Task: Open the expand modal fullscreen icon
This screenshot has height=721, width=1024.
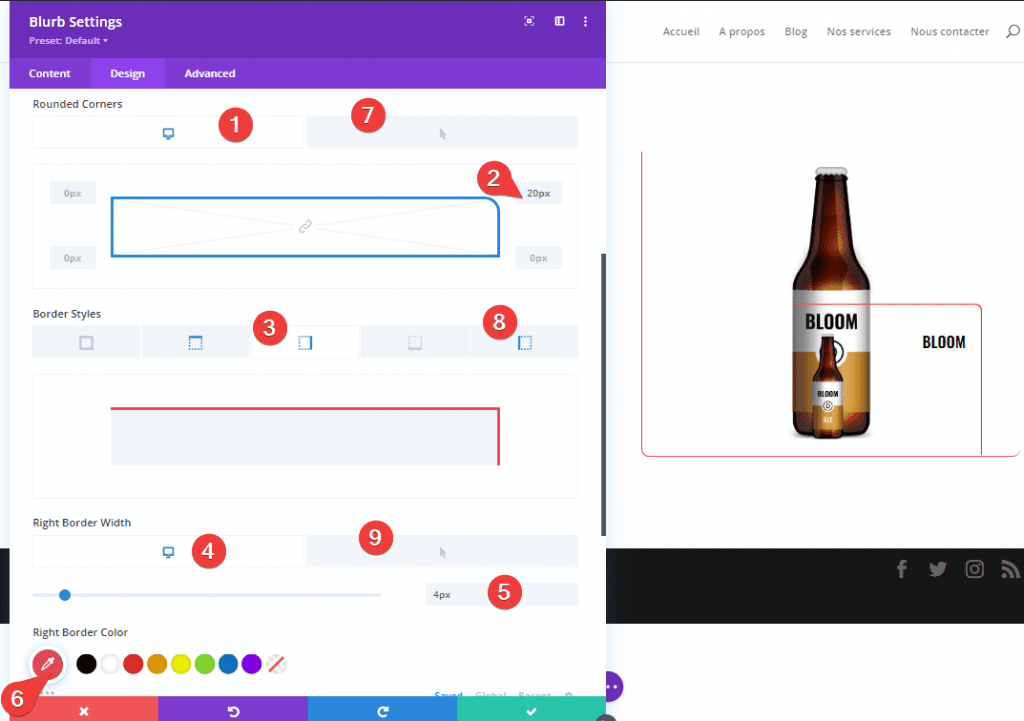Action: click(x=529, y=22)
